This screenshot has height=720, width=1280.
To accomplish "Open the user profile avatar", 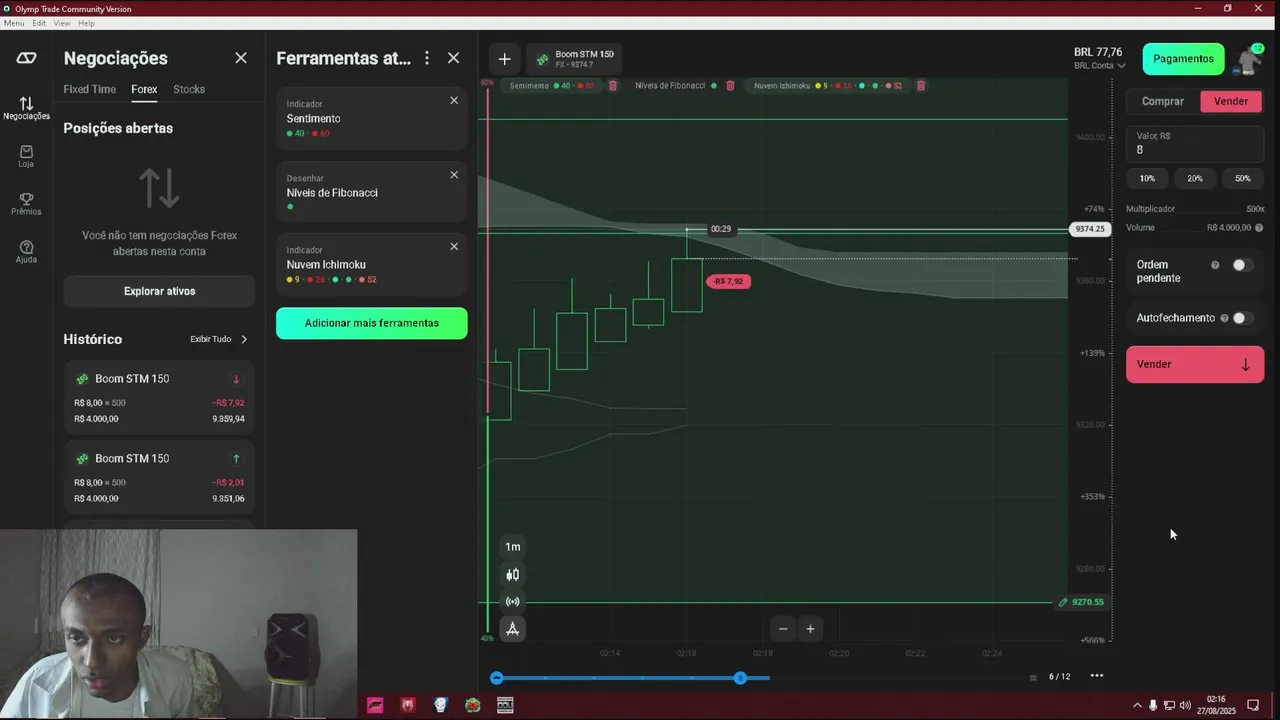I will [1249, 60].
